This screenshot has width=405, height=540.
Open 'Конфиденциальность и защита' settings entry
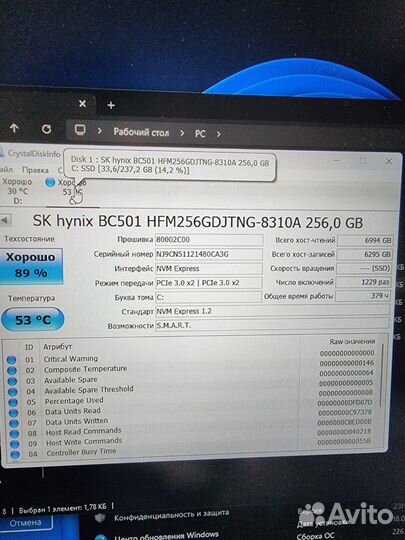pyautogui.click(x=171, y=515)
